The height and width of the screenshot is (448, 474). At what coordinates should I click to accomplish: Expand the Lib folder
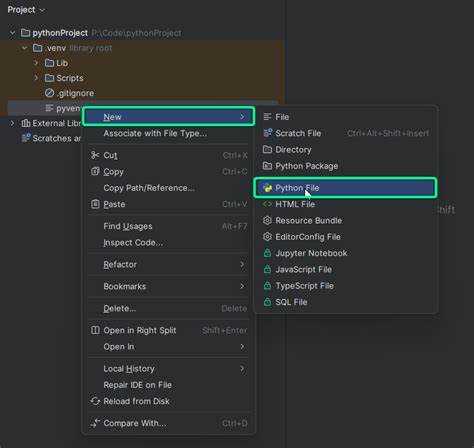click(36, 63)
